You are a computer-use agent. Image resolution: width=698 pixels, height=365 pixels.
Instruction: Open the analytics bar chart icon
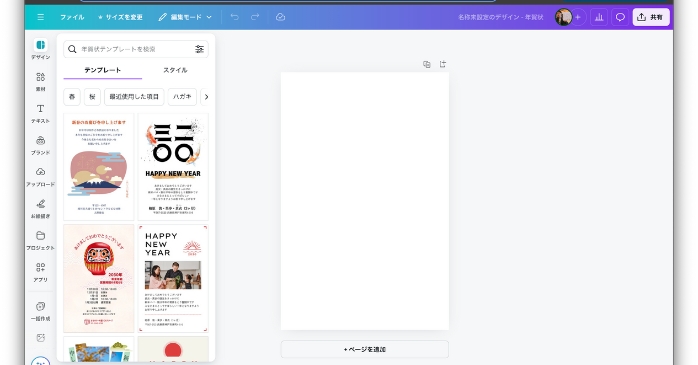point(599,17)
